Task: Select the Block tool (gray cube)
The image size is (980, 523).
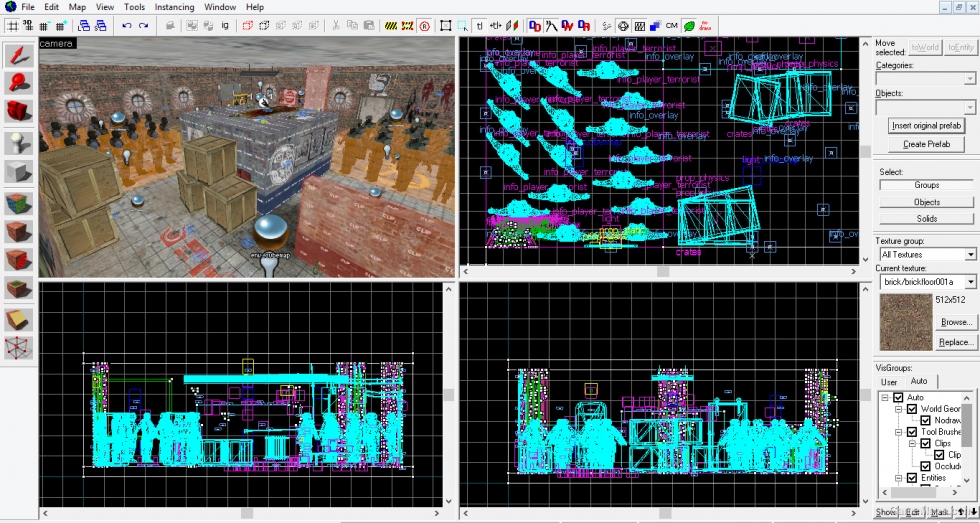Action: (19, 171)
